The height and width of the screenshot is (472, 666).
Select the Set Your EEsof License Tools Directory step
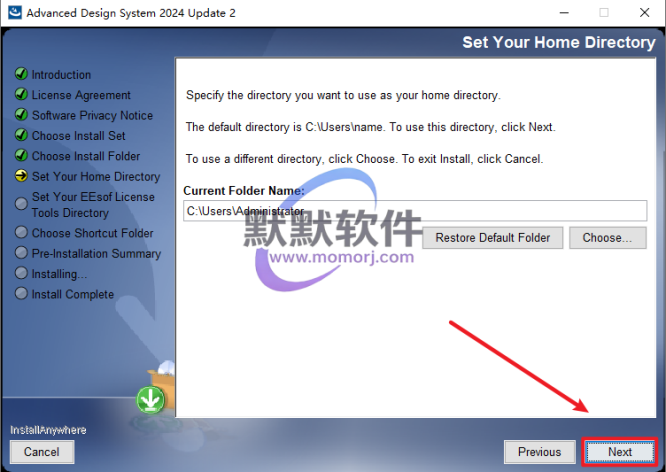pos(93,205)
